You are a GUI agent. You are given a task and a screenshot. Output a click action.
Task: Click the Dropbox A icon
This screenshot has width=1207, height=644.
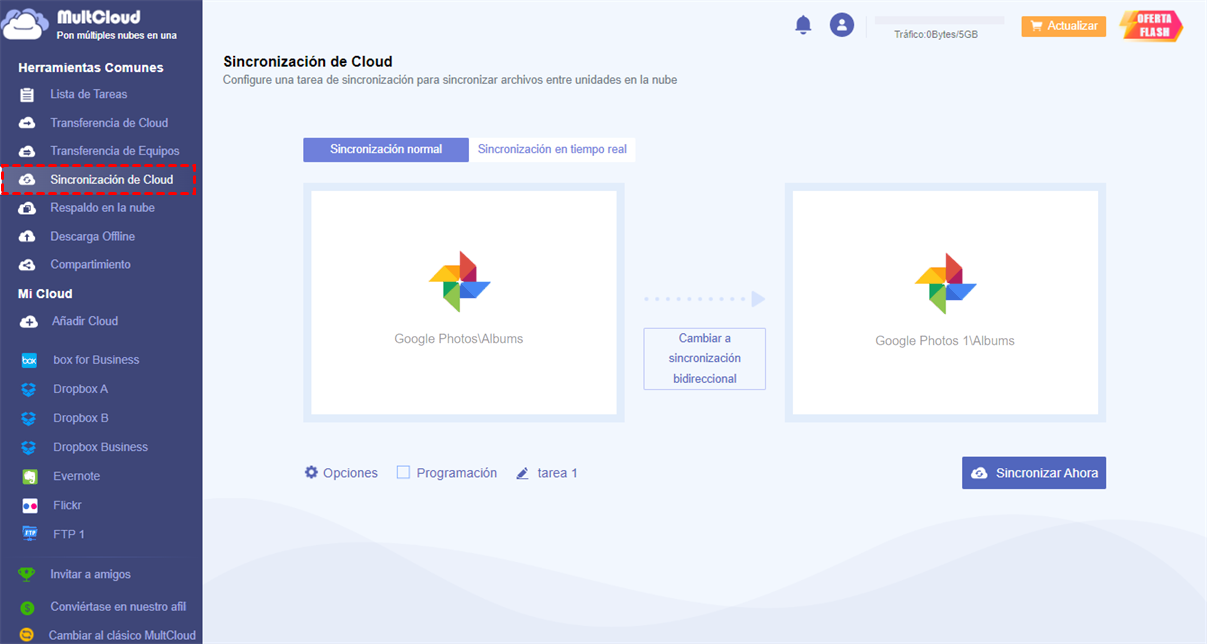tap(30, 389)
